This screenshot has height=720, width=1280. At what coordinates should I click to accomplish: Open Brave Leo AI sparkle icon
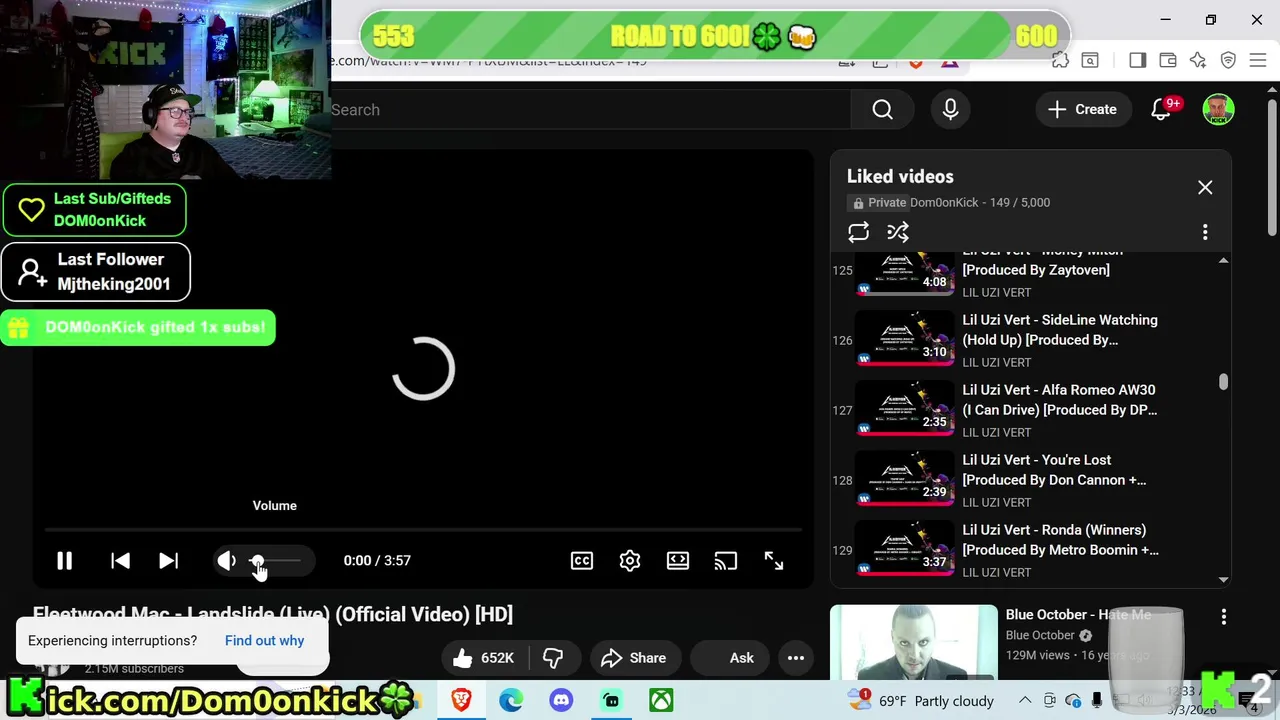(x=1198, y=61)
